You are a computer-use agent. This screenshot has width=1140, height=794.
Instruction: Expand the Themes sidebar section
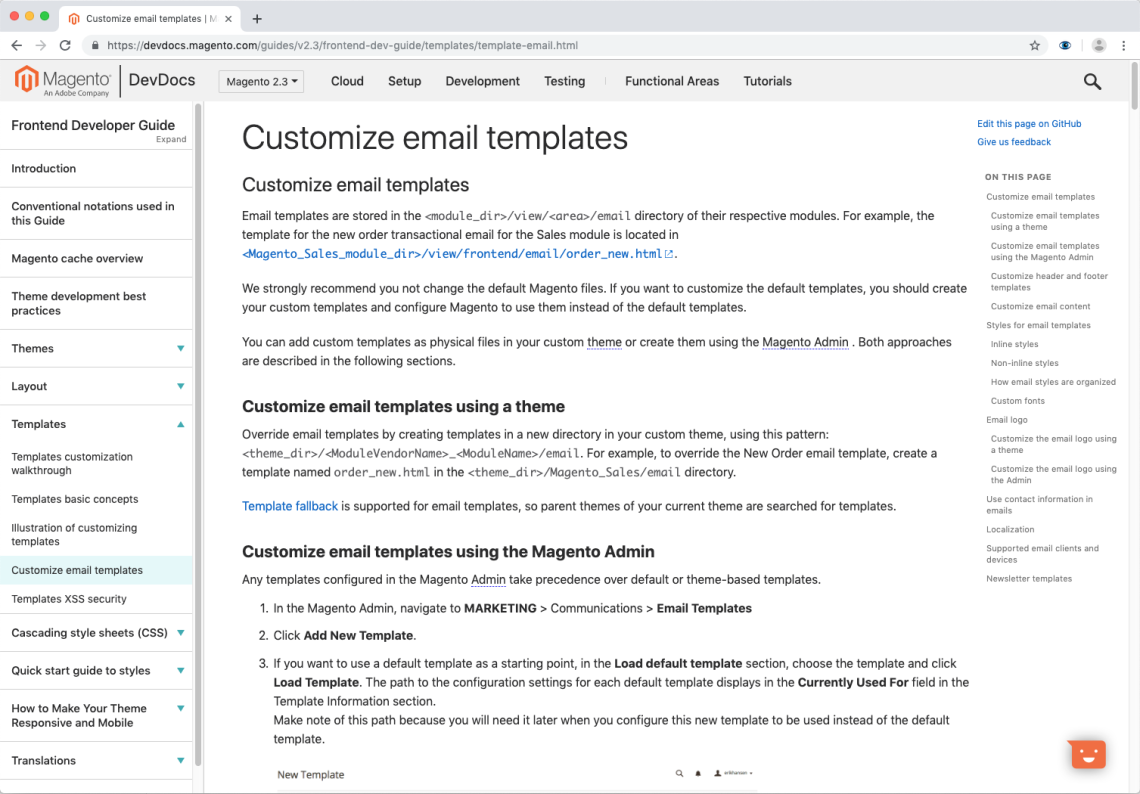pos(180,348)
